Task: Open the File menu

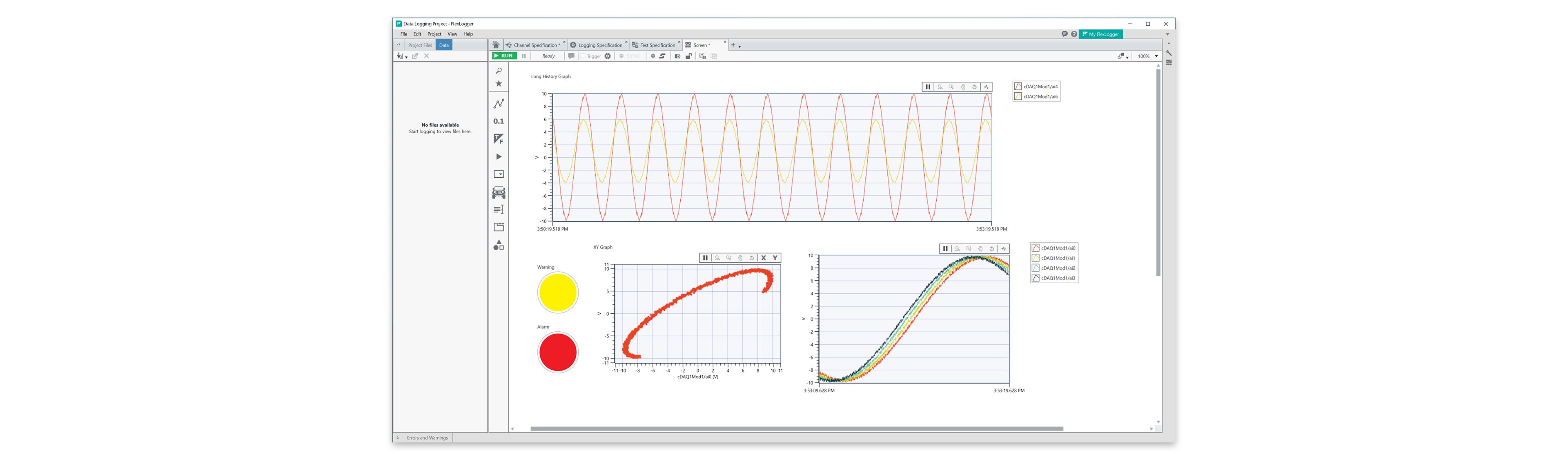Action: (403, 34)
